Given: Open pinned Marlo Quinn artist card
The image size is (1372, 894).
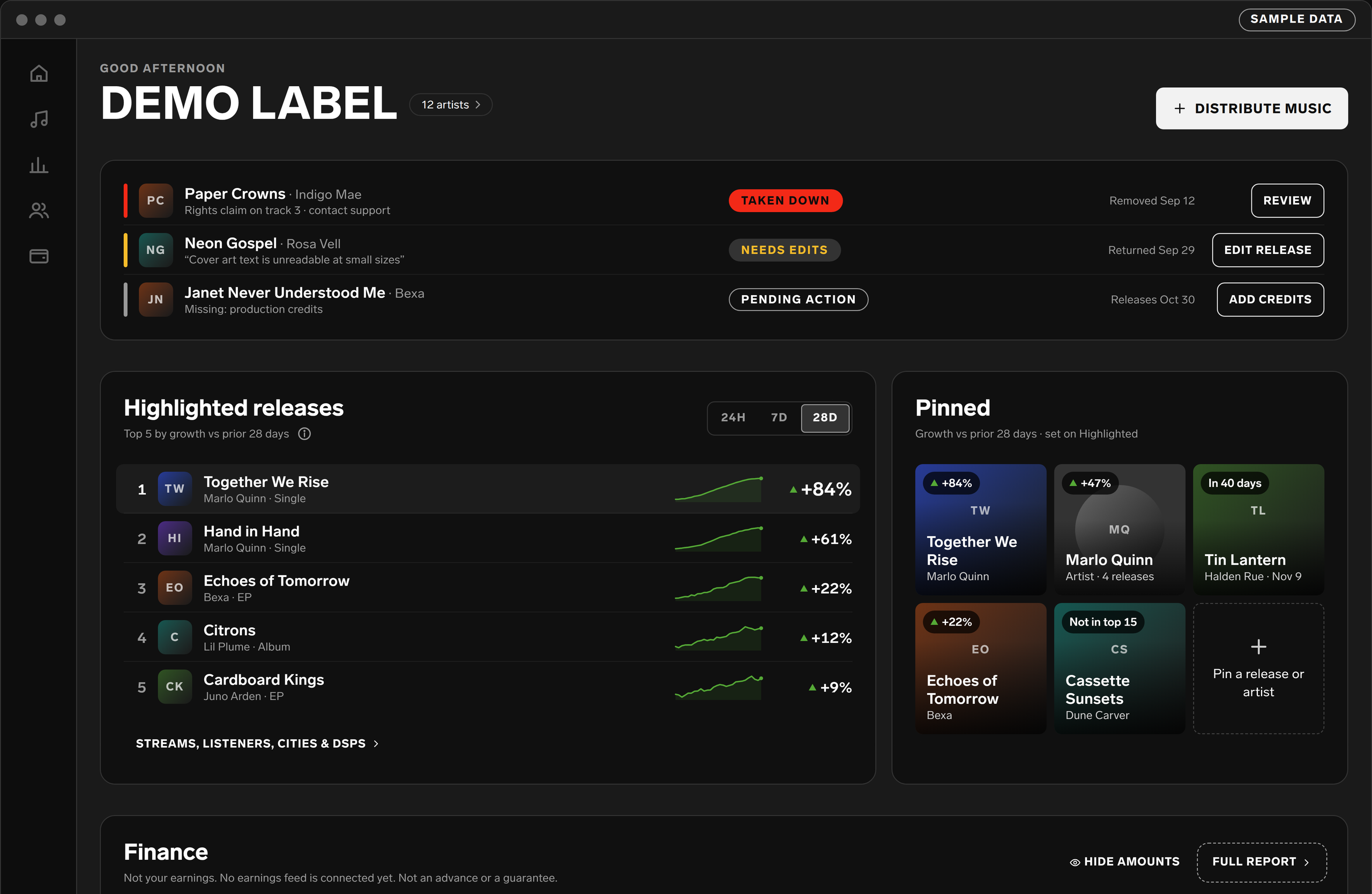Looking at the screenshot, I should [x=1119, y=529].
